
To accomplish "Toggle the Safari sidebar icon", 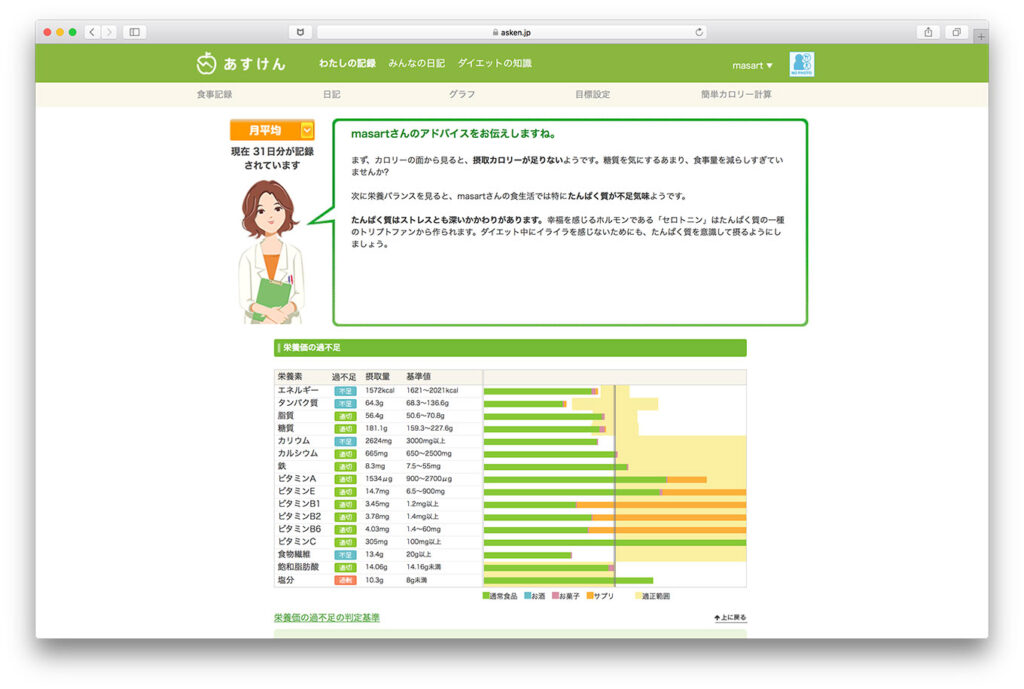I will (x=134, y=32).
